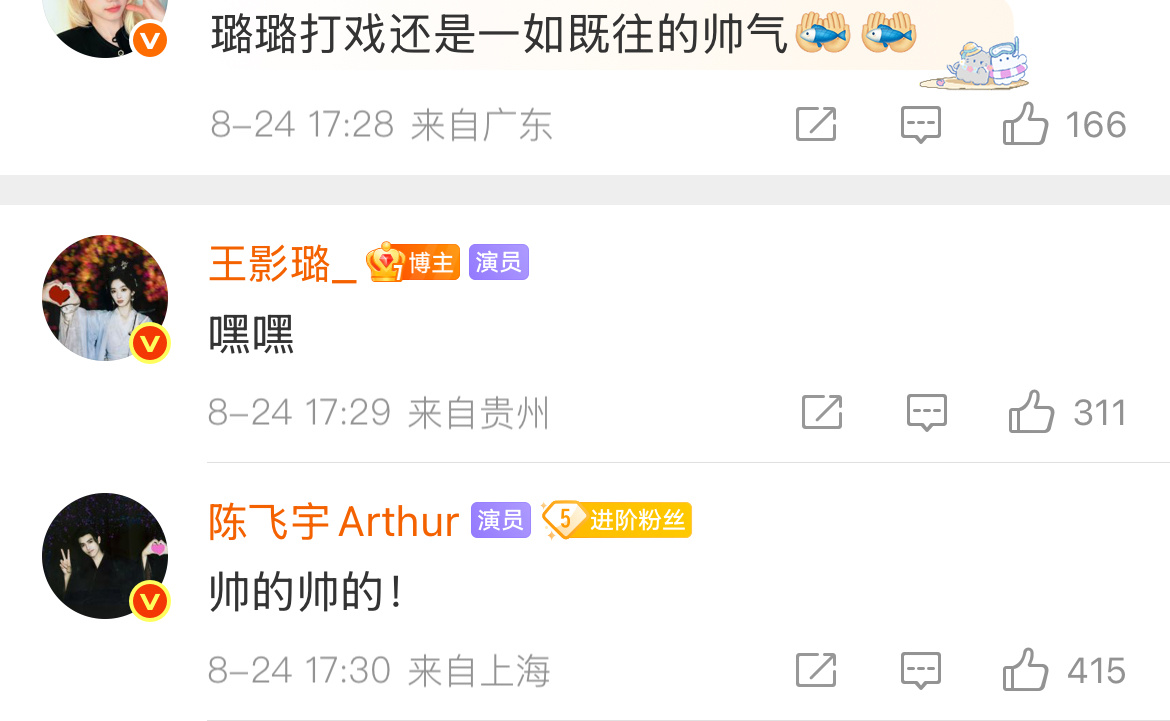
Task: Tap the 进阶粉丝 level 5 badge
Action: tap(617, 519)
